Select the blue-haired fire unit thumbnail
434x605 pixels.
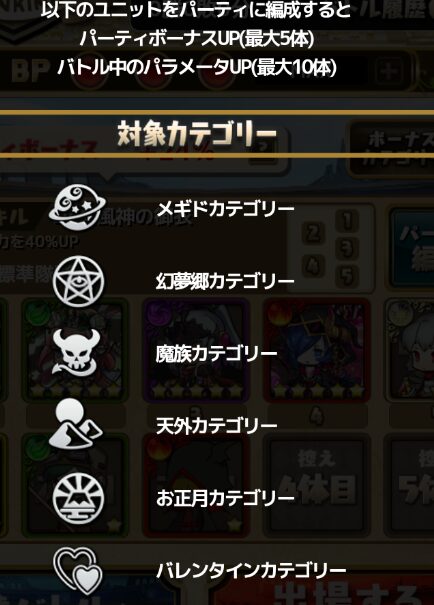coord(316,350)
